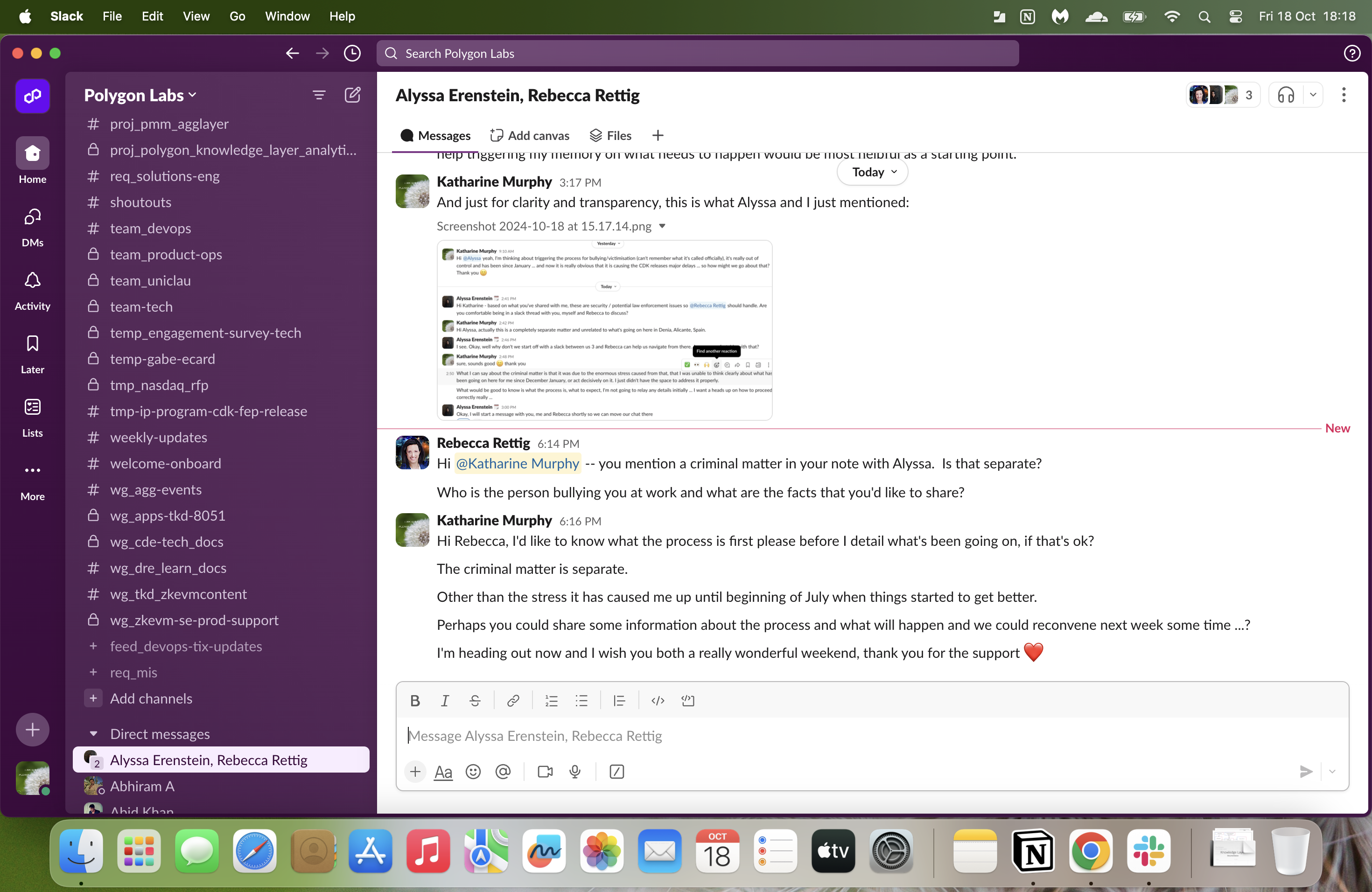The width and height of the screenshot is (1372, 892).
Task: Open sidebar filter options
Action: (x=319, y=95)
